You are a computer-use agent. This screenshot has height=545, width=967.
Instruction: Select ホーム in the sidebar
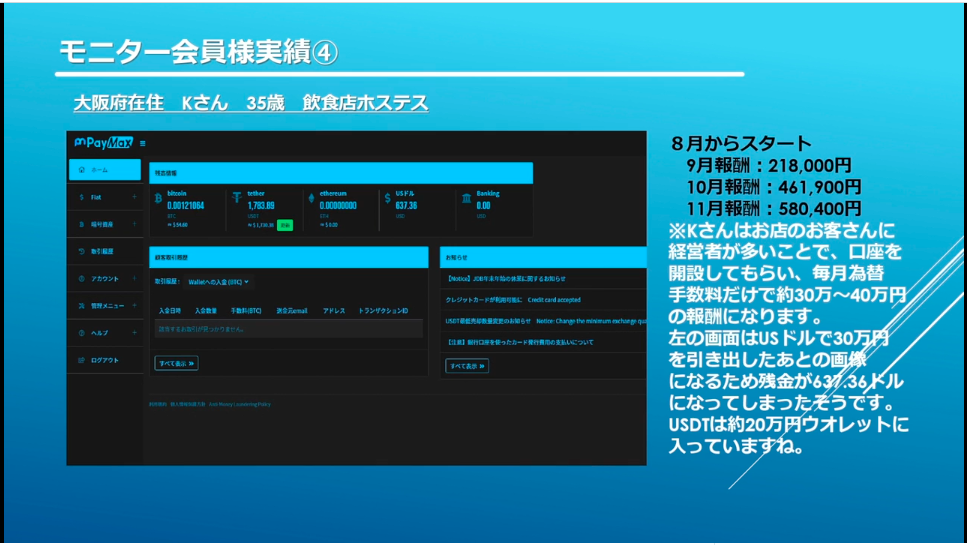pyautogui.click(x=105, y=170)
